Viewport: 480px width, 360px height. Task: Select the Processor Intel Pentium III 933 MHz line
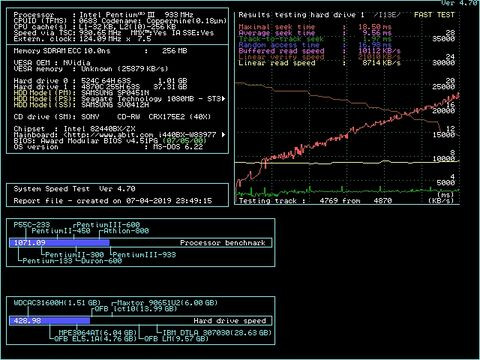(103, 15)
